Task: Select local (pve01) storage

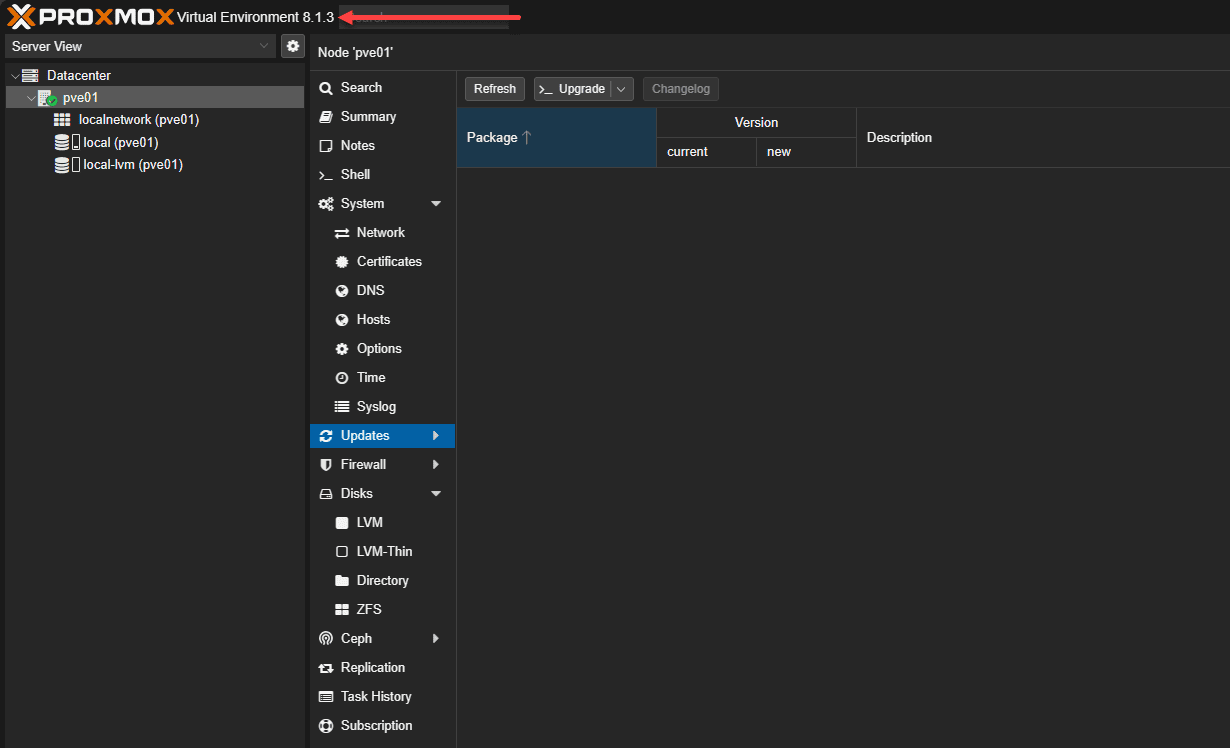Action: (x=121, y=143)
